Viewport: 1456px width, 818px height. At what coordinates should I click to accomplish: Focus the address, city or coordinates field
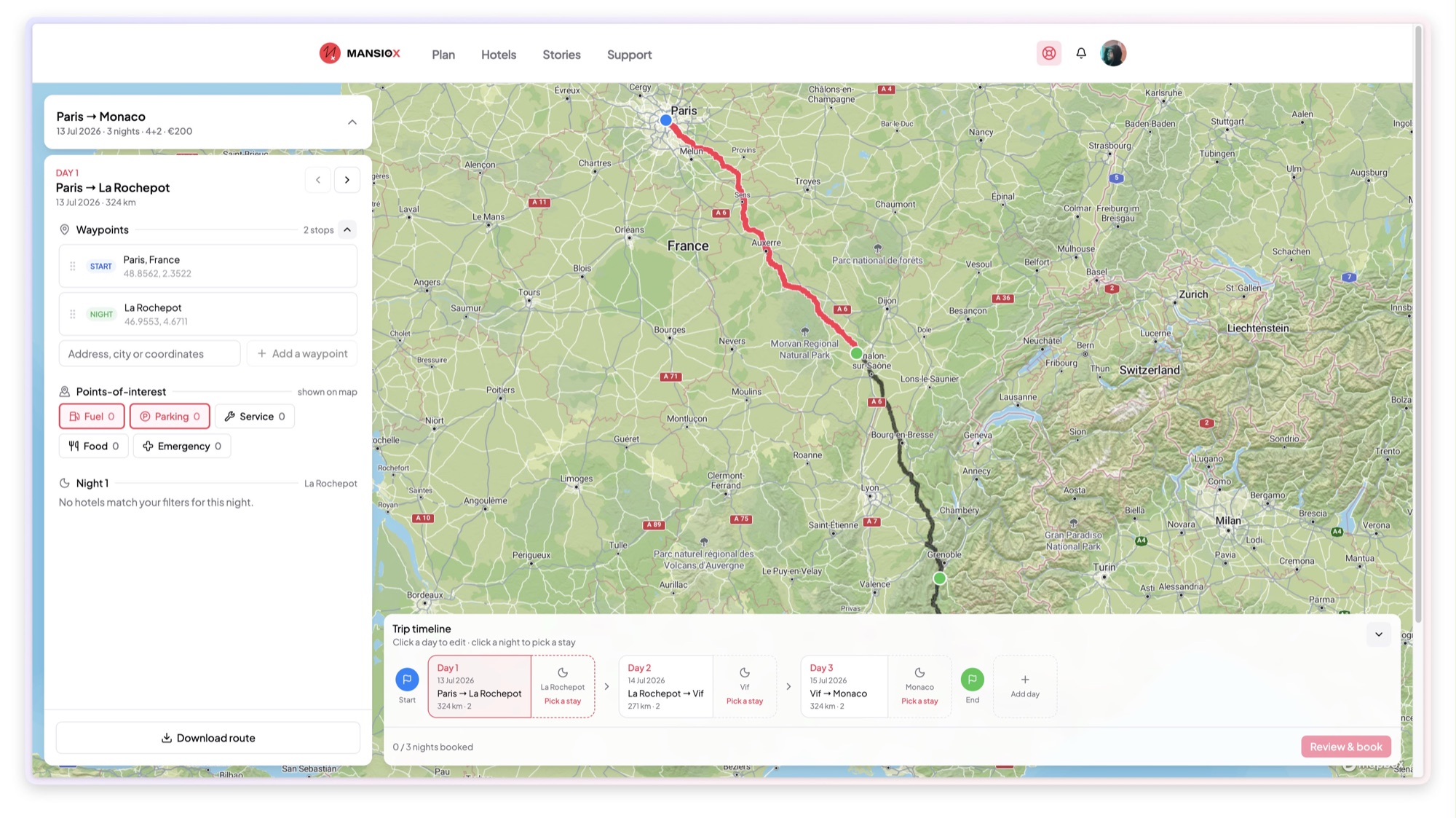(x=149, y=354)
